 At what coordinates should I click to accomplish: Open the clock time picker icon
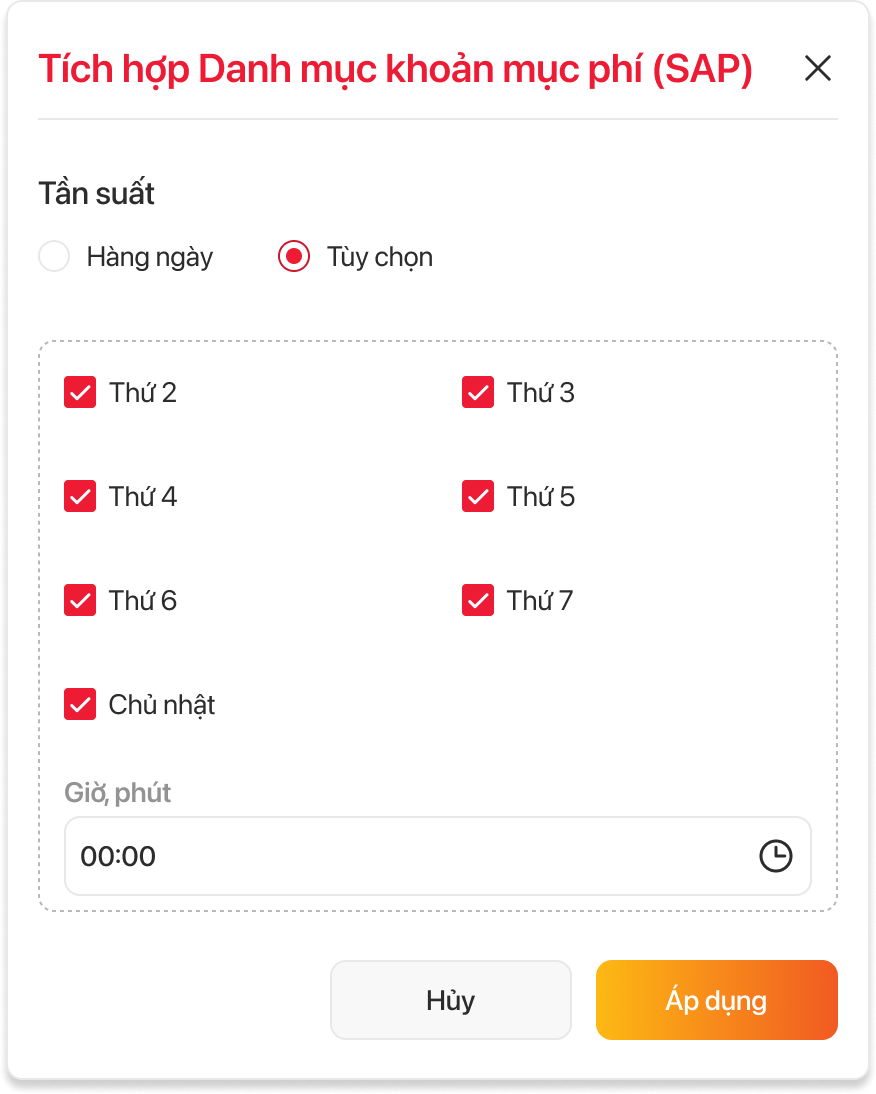[x=775, y=856]
